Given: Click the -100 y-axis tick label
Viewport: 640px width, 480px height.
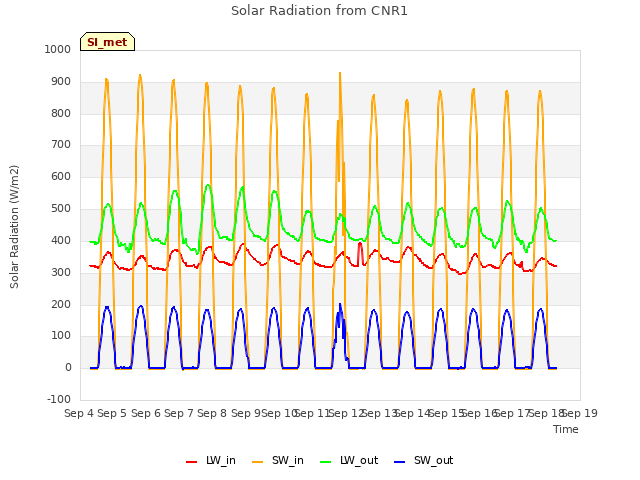Looking at the screenshot, I should pos(59,399).
